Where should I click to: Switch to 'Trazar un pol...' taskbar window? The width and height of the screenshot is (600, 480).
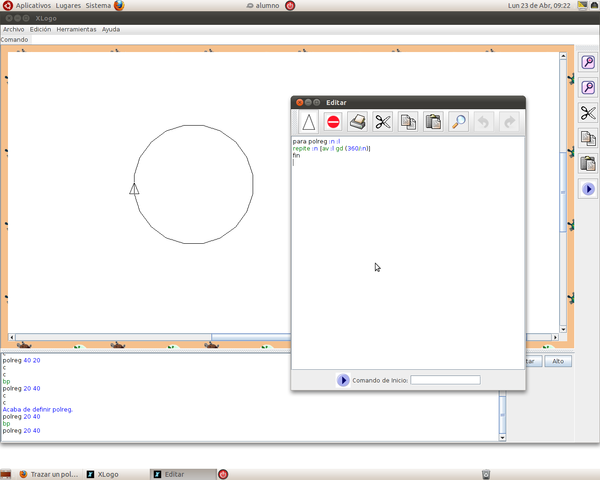tap(49, 474)
